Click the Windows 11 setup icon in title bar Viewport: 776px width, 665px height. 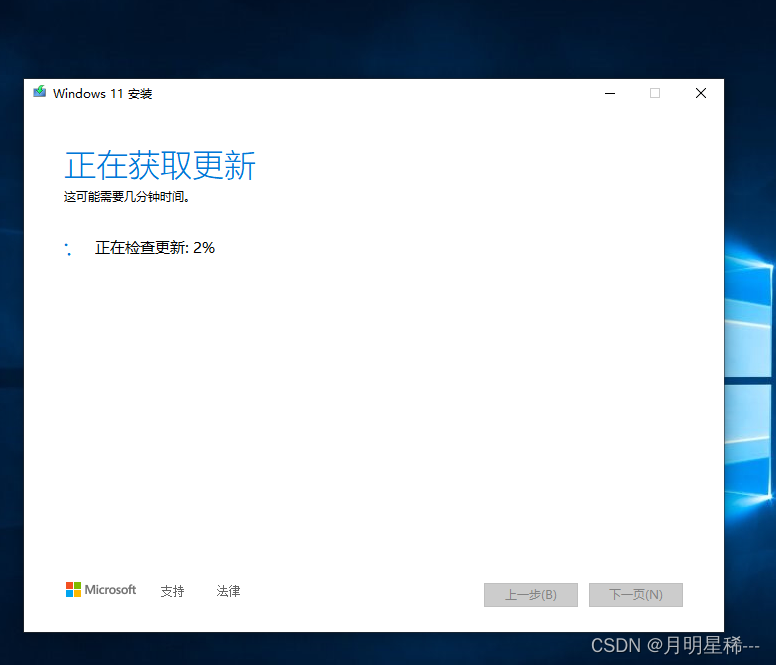tap(40, 92)
